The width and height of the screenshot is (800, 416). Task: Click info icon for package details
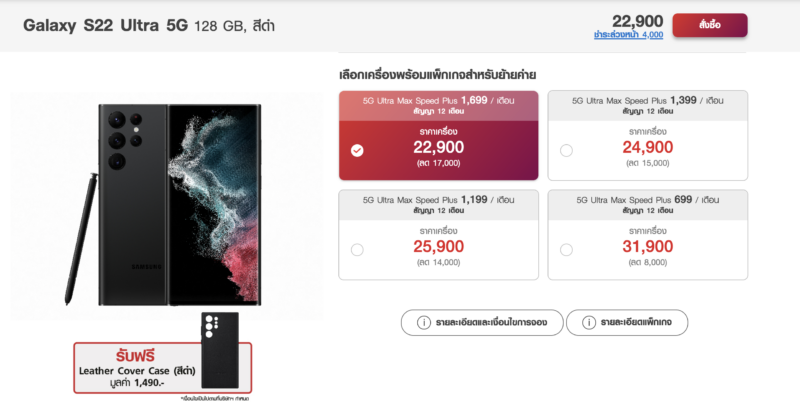[589, 323]
